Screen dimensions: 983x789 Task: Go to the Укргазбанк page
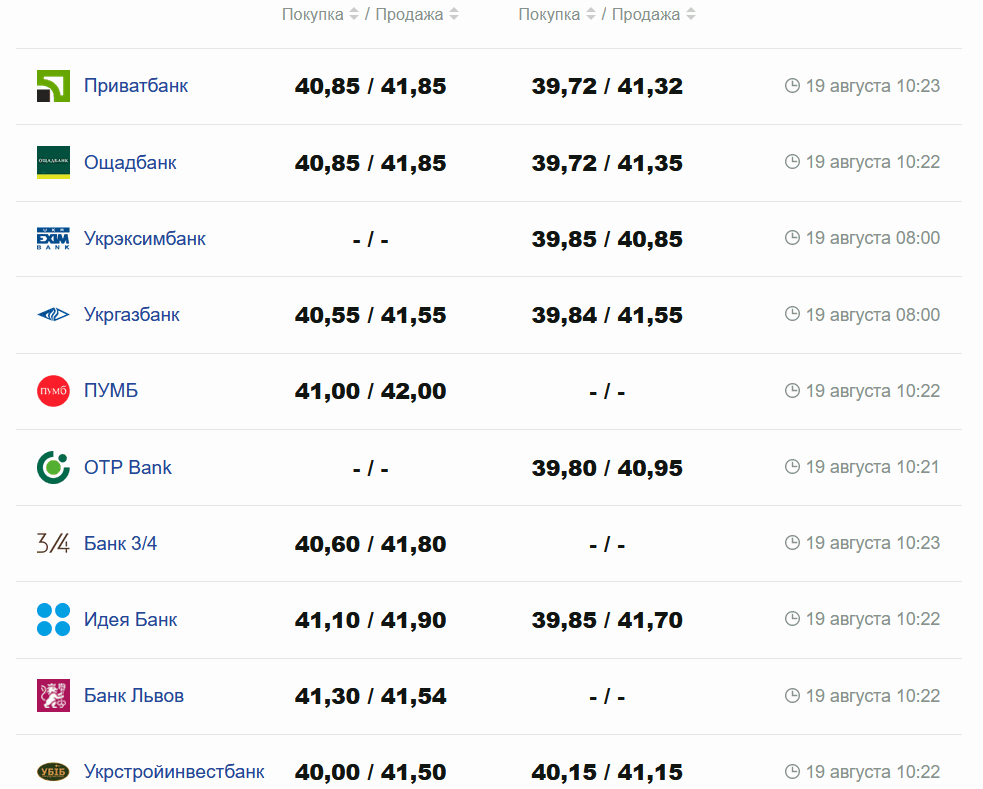[132, 315]
